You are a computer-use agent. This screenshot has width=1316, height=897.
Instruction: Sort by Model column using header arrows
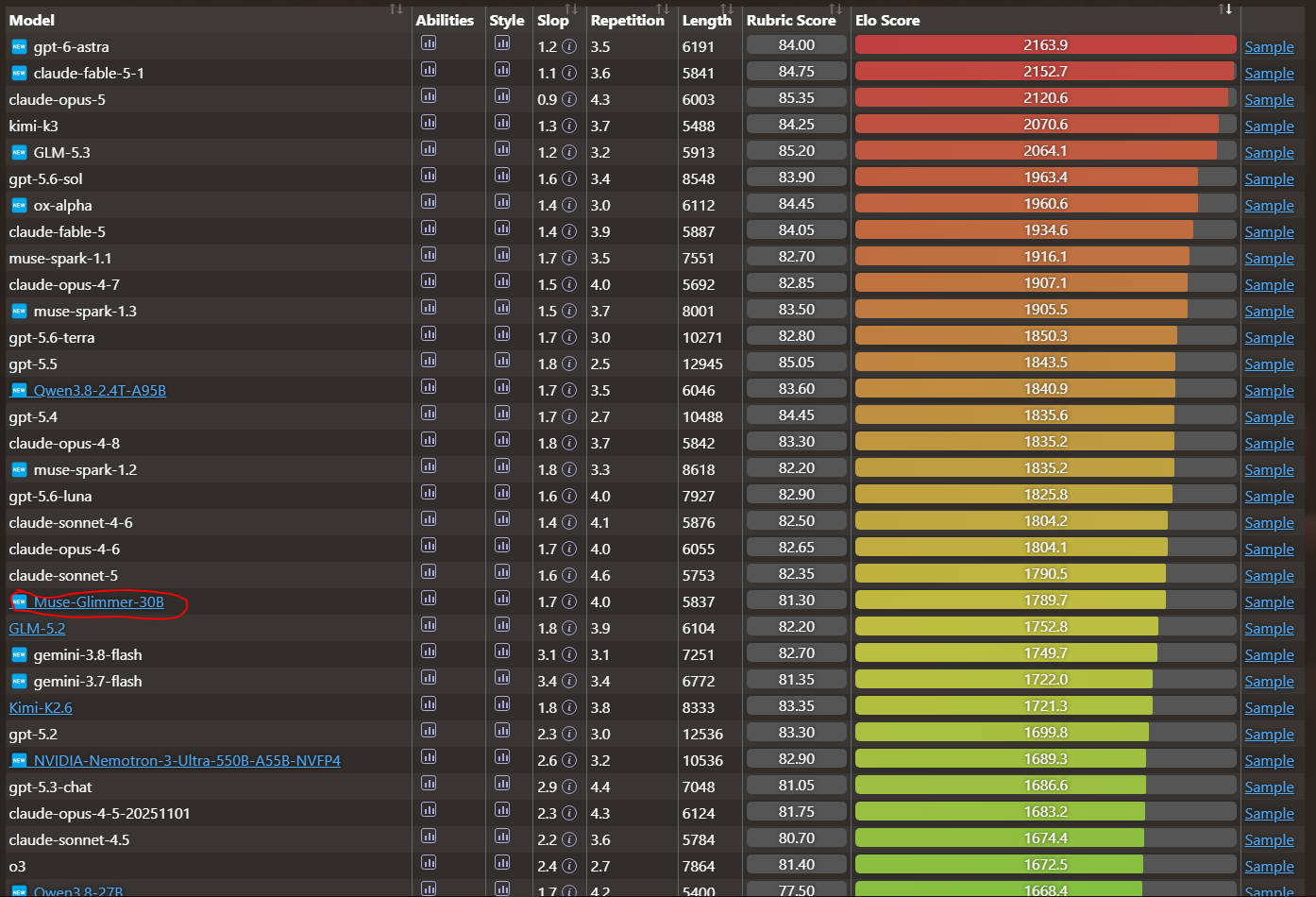coord(396,9)
